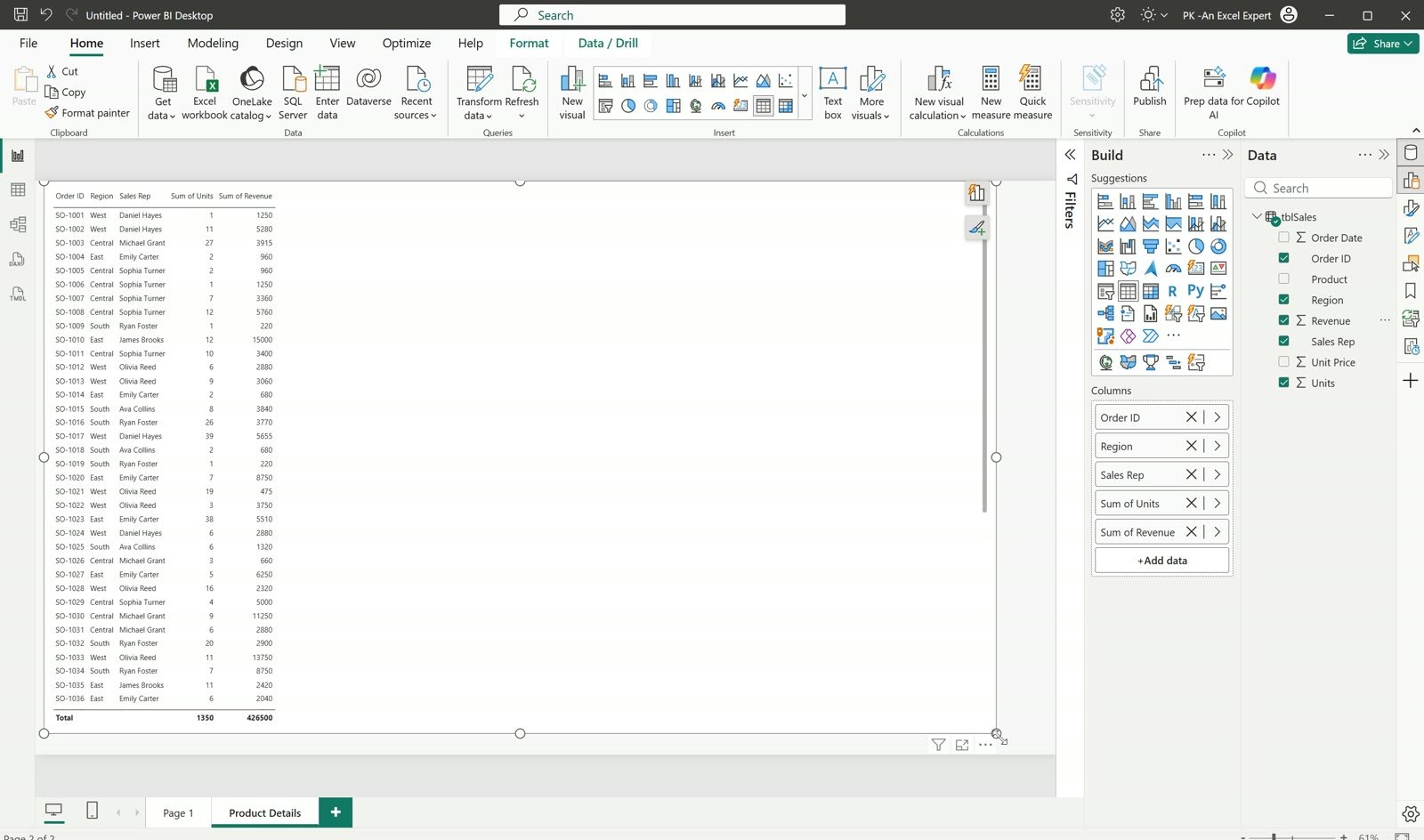Open the Data / Drill tab
Screen dimensions: 1424x840
coord(608,43)
